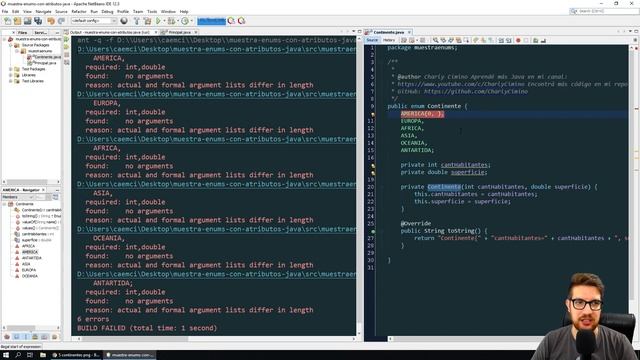Open the Window menu

(x=168, y=11)
